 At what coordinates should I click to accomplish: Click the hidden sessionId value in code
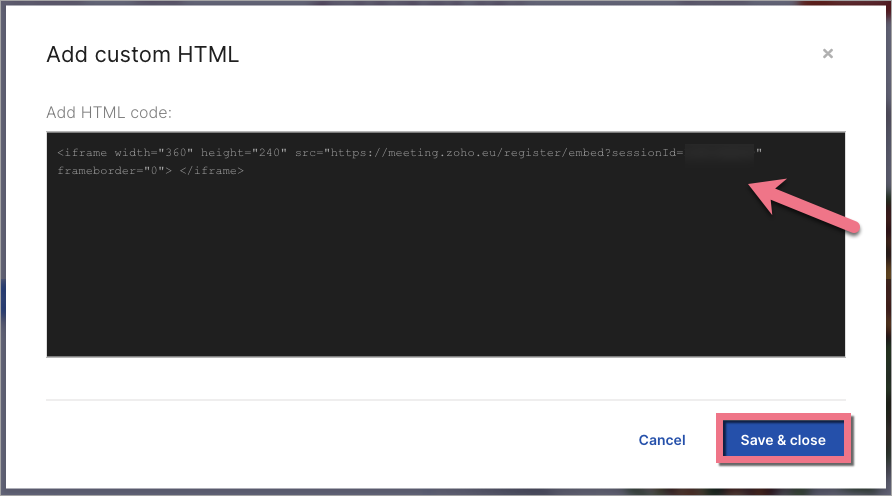click(x=719, y=152)
